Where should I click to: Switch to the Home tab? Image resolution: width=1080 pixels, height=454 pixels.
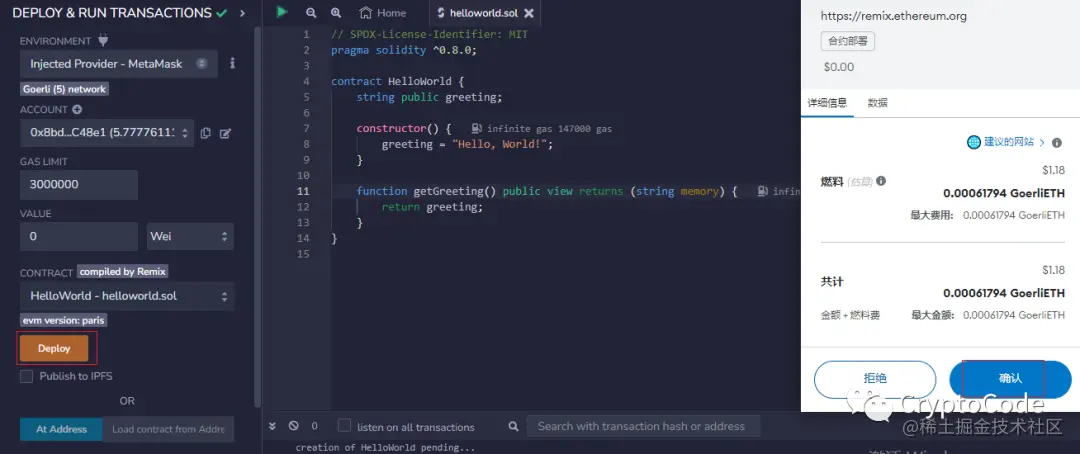(x=383, y=13)
